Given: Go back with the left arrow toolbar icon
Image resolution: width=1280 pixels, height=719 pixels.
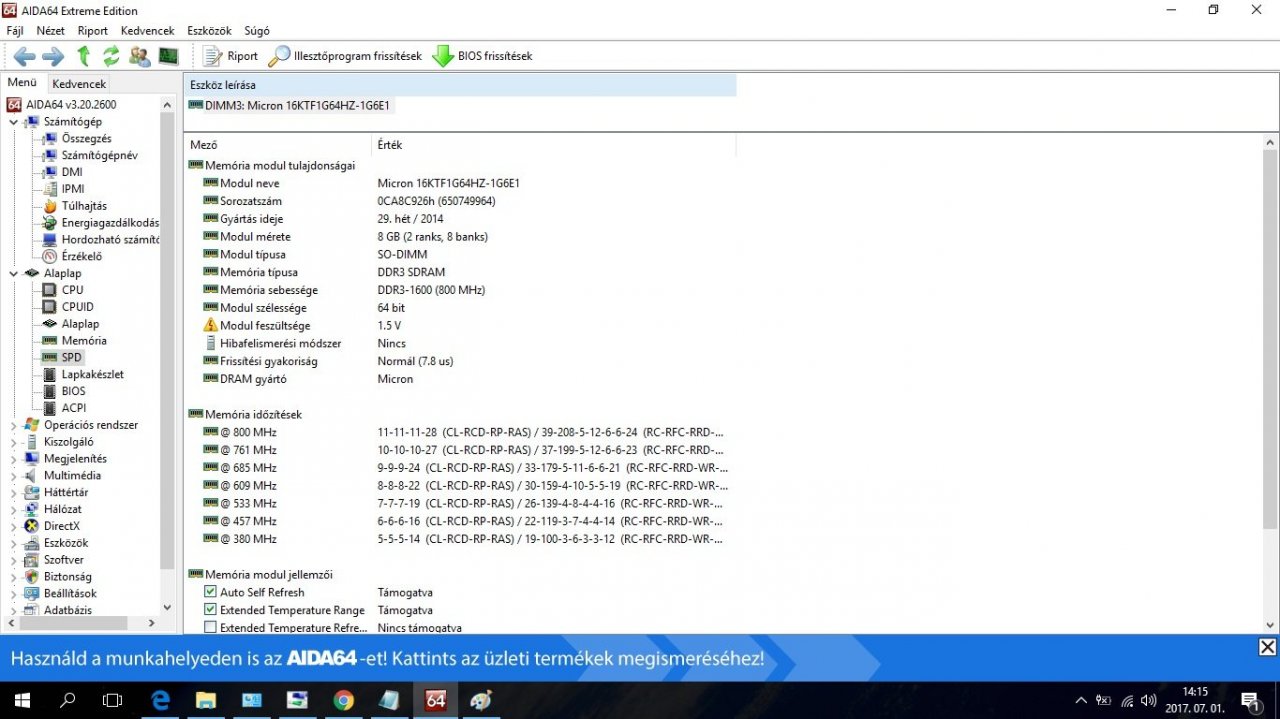Looking at the screenshot, I should tap(25, 56).
